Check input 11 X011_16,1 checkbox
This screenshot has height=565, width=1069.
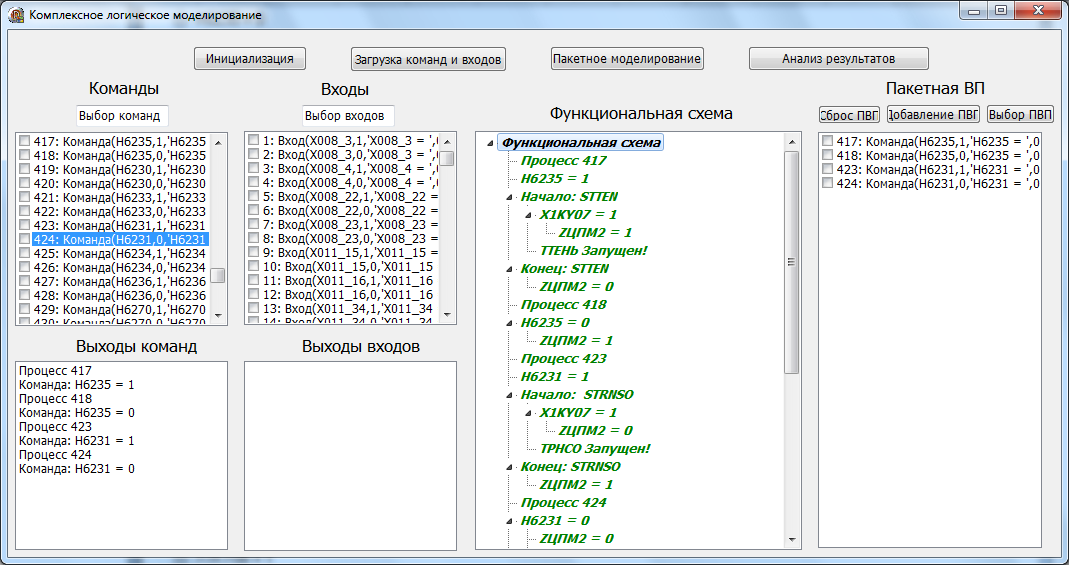(254, 279)
